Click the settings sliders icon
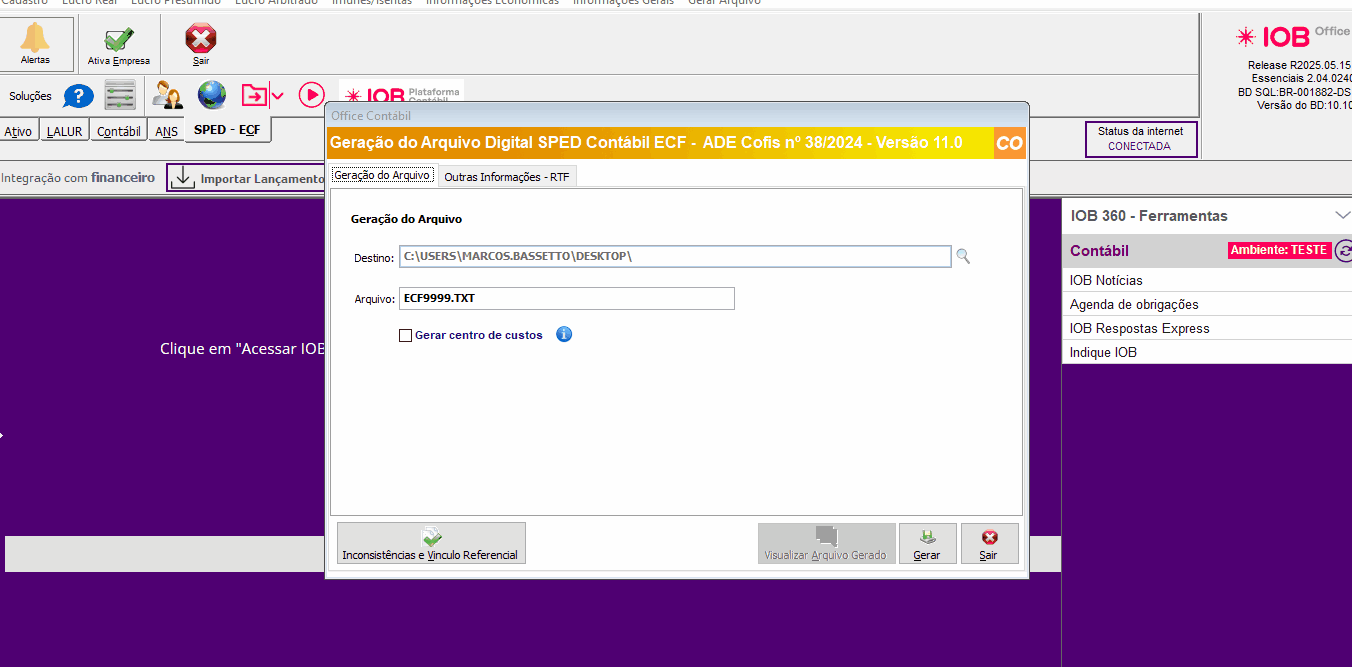Image resolution: width=1352 pixels, height=667 pixels. point(120,96)
